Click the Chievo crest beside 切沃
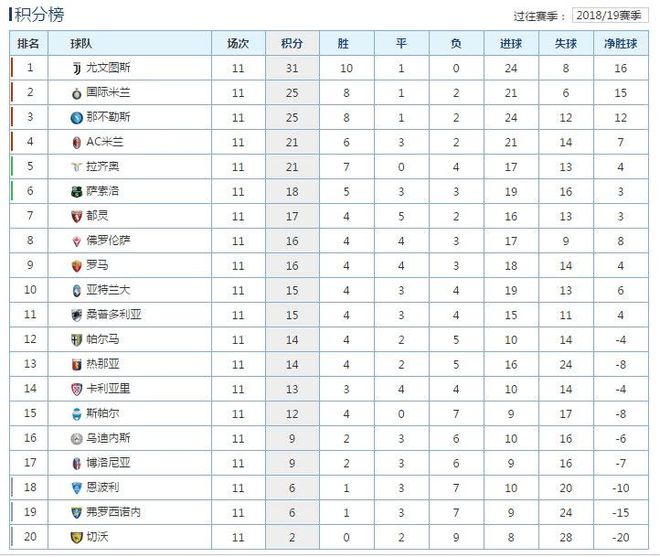Screen dimensions: 660x557 (76, 537)
